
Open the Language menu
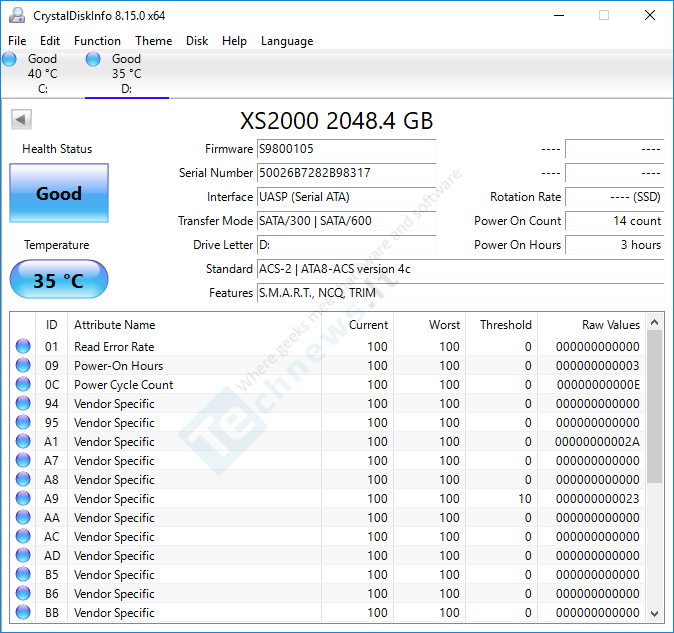[x=287, y=41]
